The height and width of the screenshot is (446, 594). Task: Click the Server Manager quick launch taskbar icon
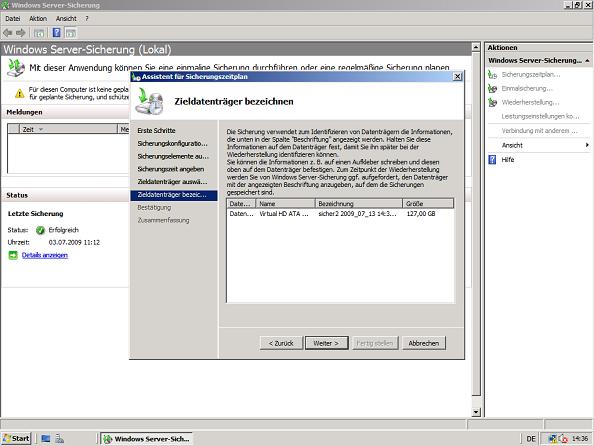[x=59, y=438]
